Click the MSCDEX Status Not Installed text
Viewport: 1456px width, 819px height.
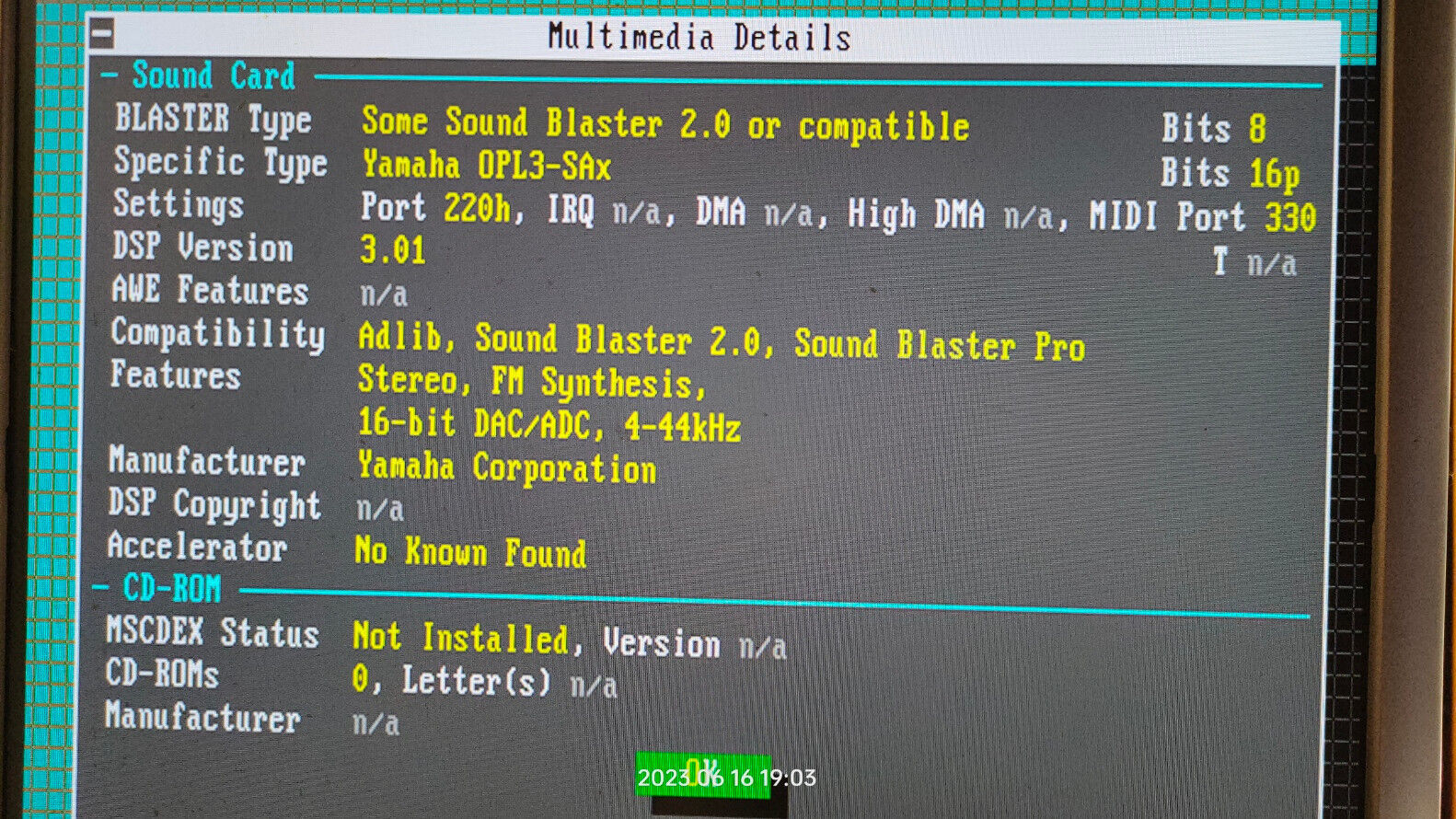coord(460,637)
